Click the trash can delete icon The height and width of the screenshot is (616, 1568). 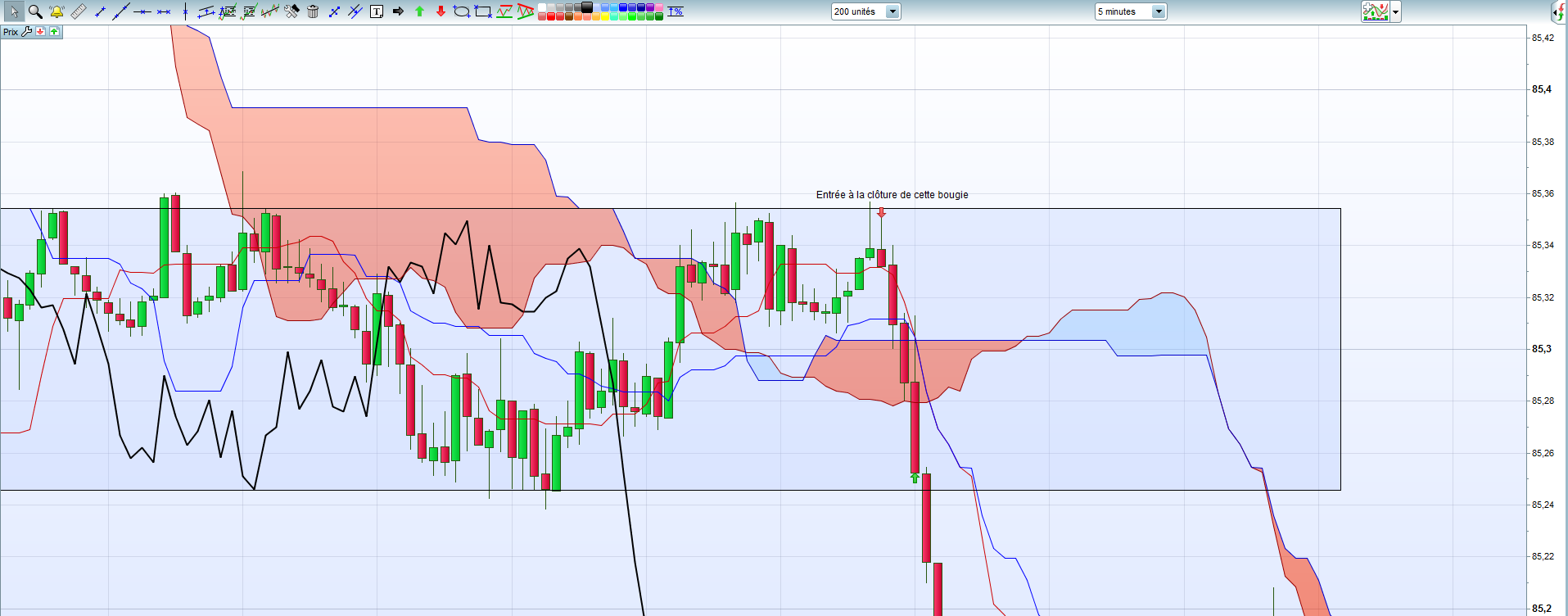pos(313,11)
